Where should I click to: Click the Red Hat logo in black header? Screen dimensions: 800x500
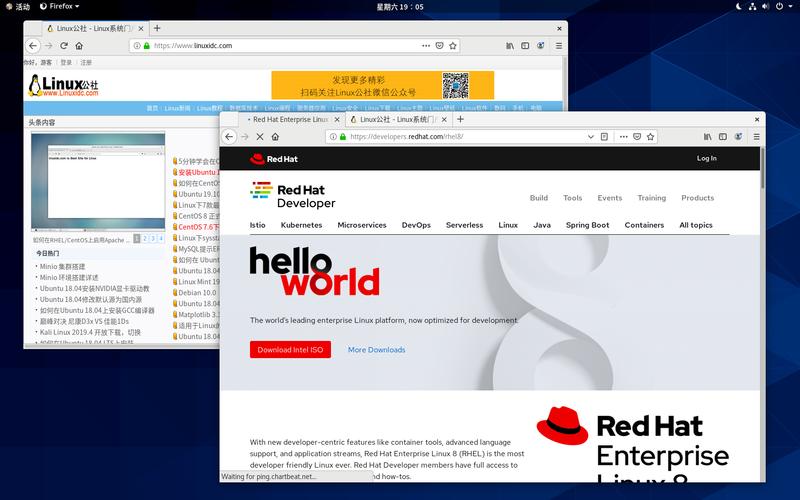tap(274, 159)
